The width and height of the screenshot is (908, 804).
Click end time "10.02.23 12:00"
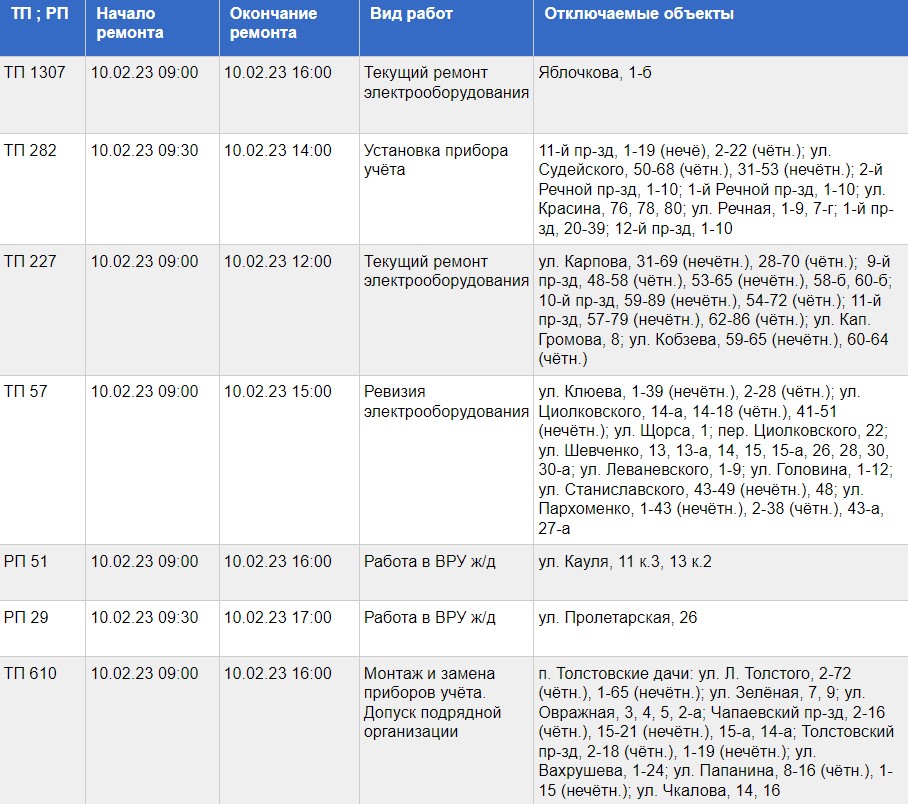(x=277, y=262)
